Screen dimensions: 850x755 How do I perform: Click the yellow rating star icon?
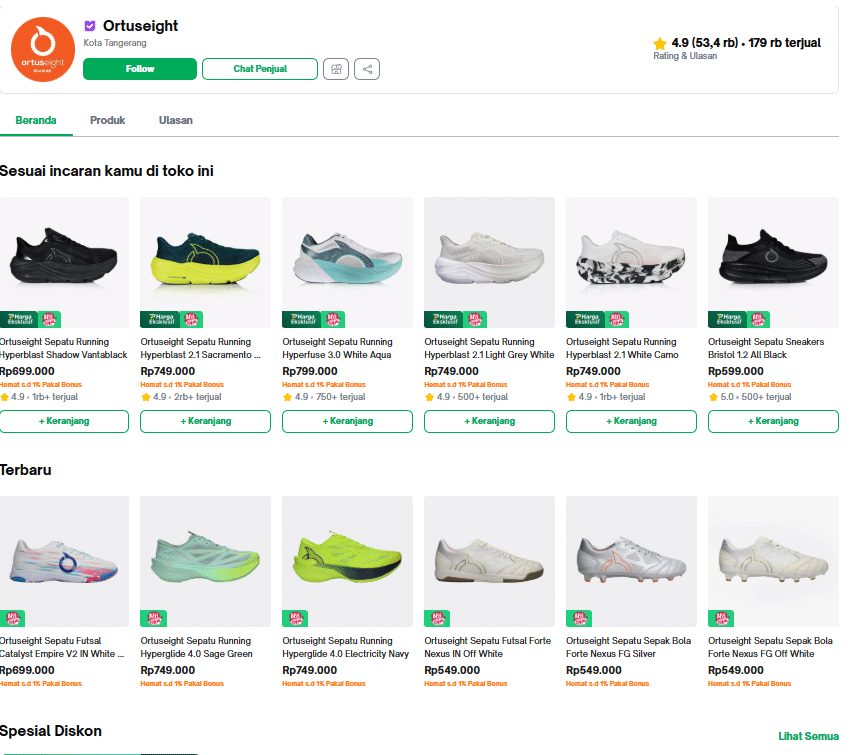pyautogui.click(x=660, y=43)
